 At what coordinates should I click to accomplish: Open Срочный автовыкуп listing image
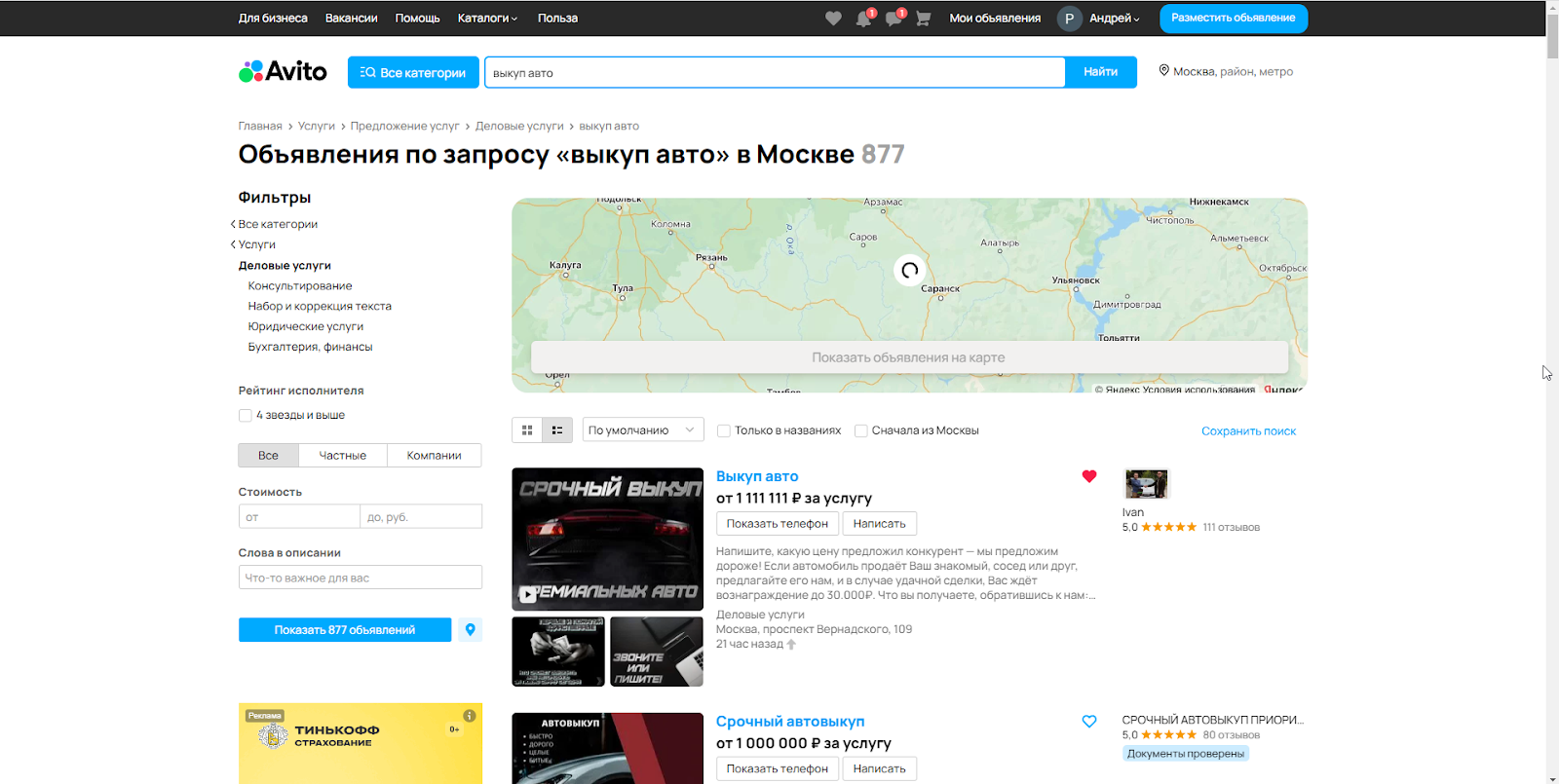[608, 748]
